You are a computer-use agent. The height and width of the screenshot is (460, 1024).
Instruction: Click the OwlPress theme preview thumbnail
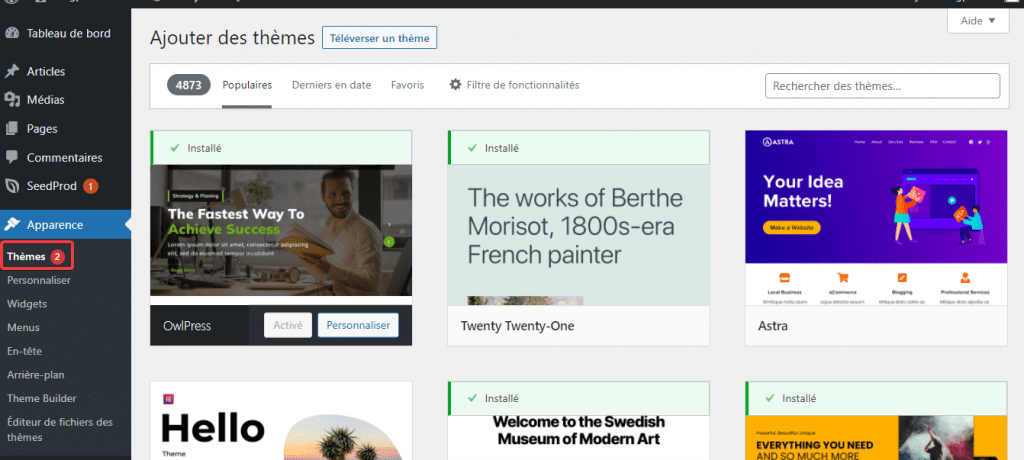point(281,230)
